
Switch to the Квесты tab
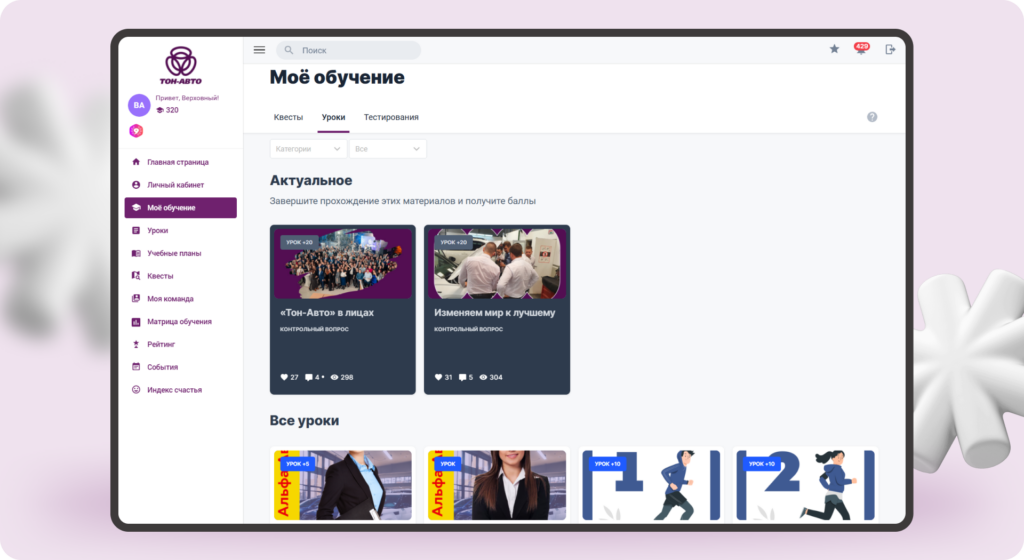(x=288, y=117)
